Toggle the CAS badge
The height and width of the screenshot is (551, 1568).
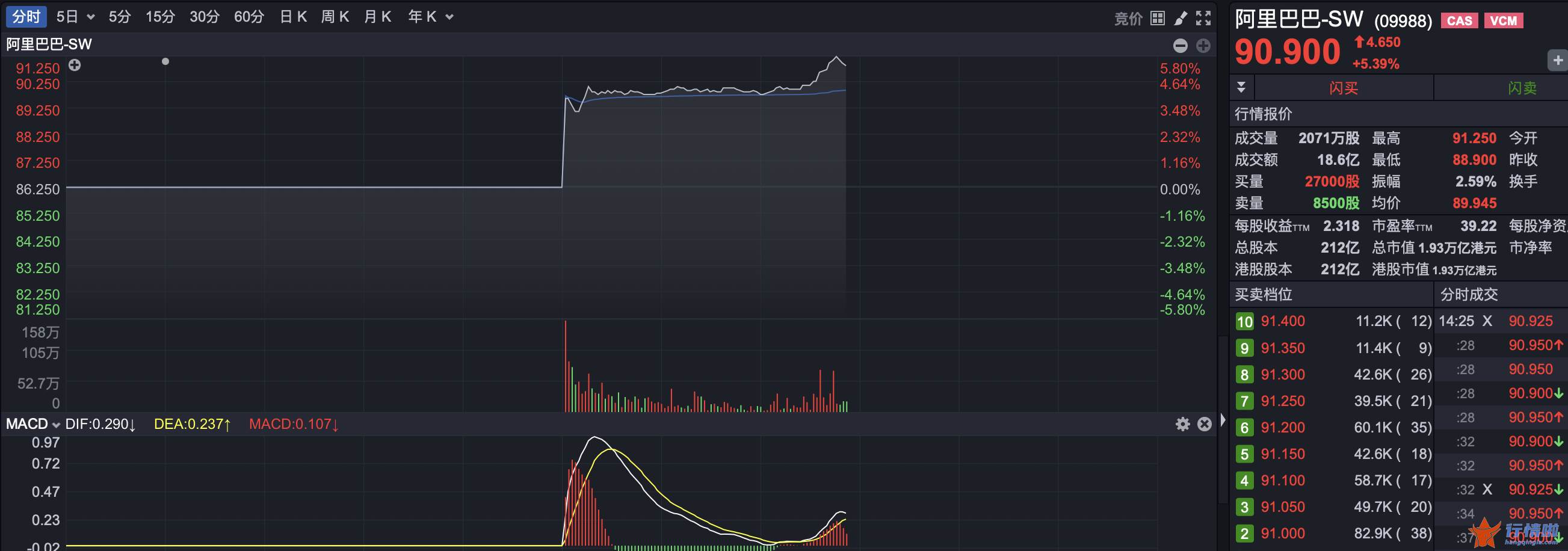tap(1459, 20)
